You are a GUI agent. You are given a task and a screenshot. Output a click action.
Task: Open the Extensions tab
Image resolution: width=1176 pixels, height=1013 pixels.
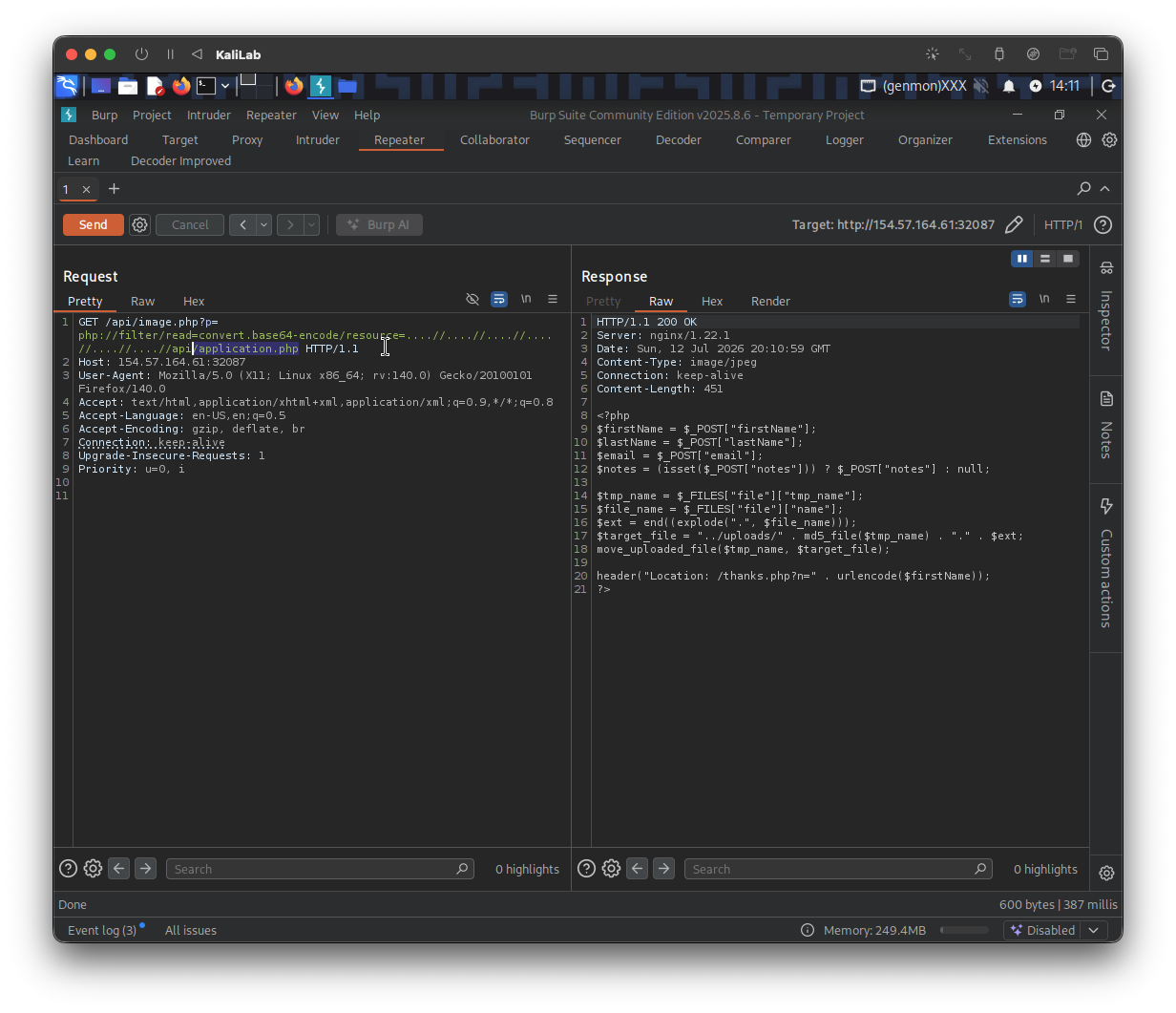pyautogui.click(x=1018, y=139)
